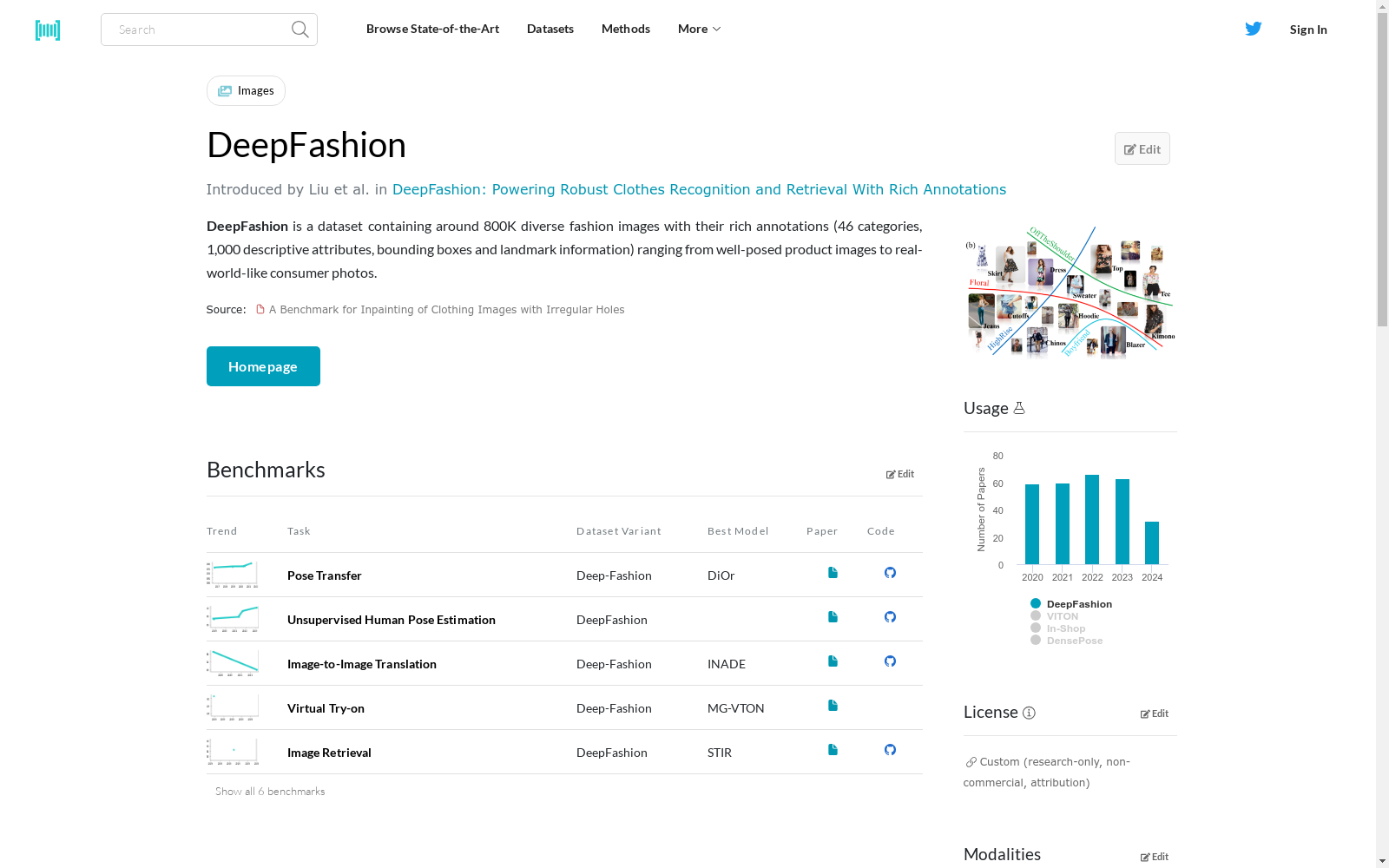Image resolution: width=1389 pixels, height=868 pixels.
Task: Click the DiOr best model link
Action: [721, 575]
